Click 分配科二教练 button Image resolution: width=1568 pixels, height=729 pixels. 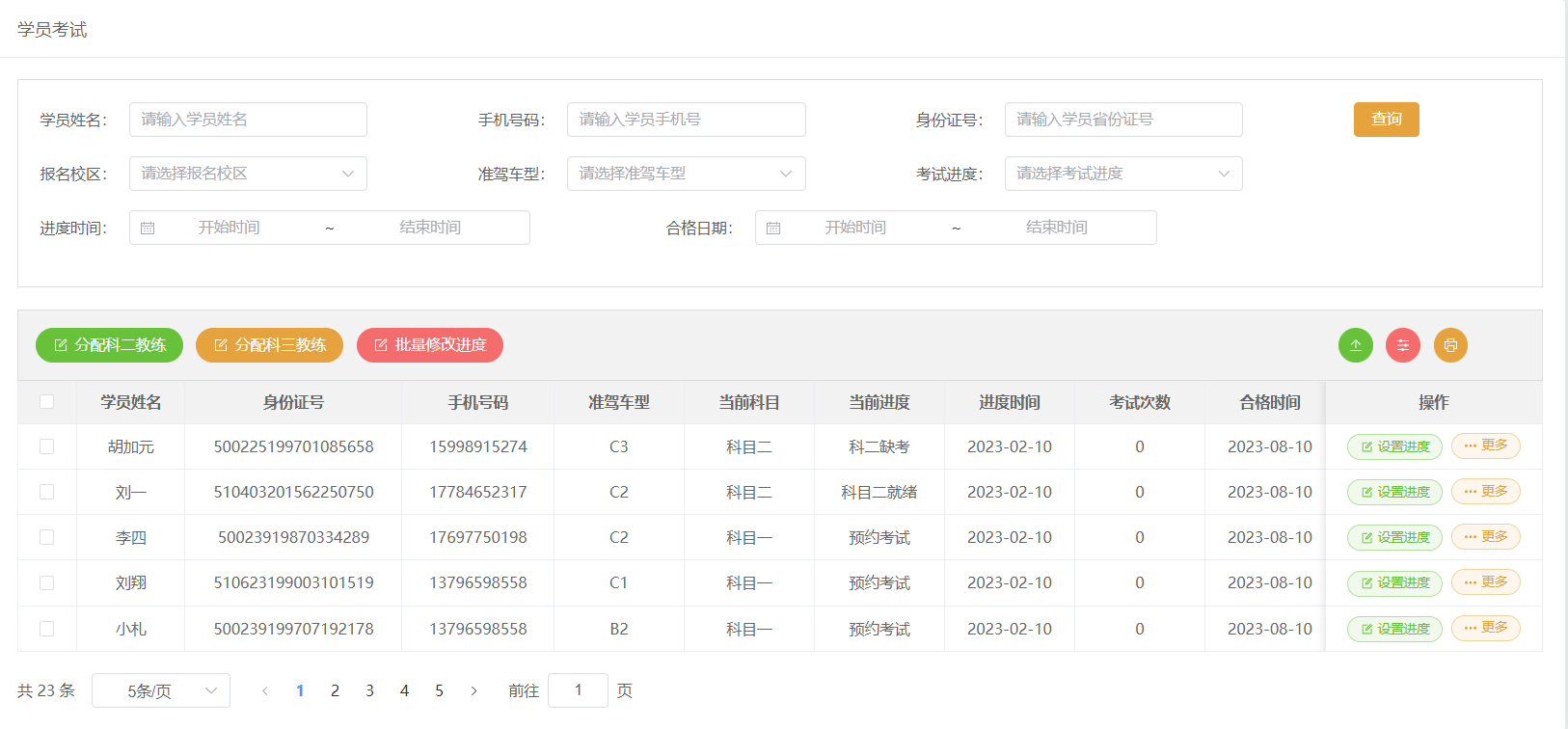click(x=109, y=345)
